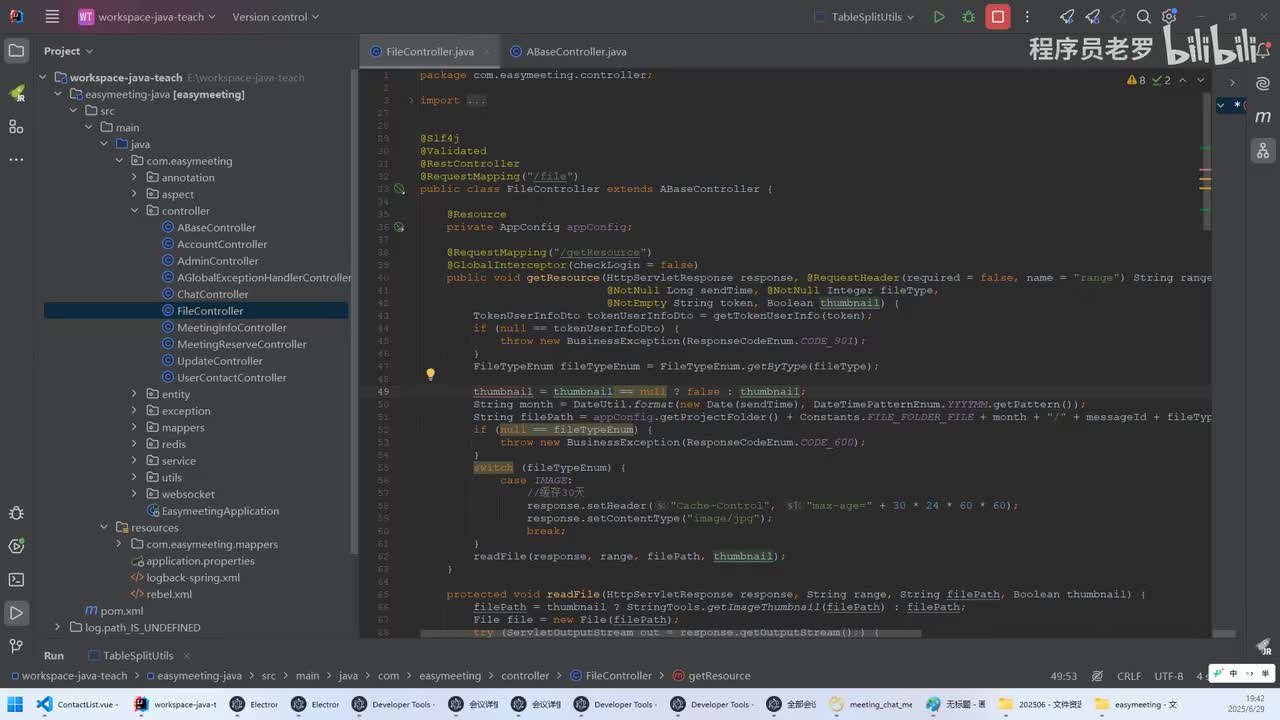Click the gutter icon beside the FileController class line
Screen dimensions: 1280x720
pos(399,189)
